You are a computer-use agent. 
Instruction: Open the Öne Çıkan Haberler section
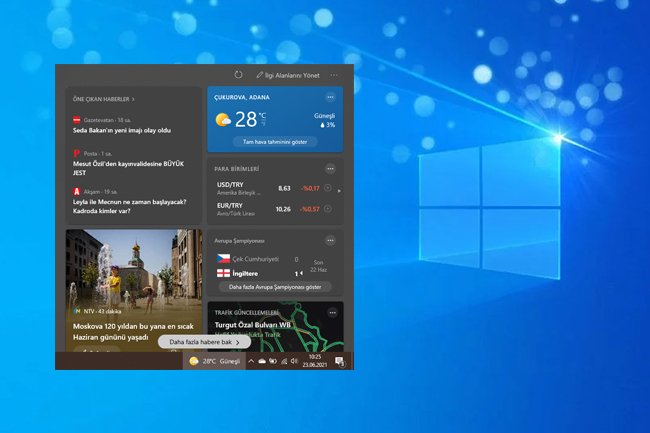(x=104, y=99)
